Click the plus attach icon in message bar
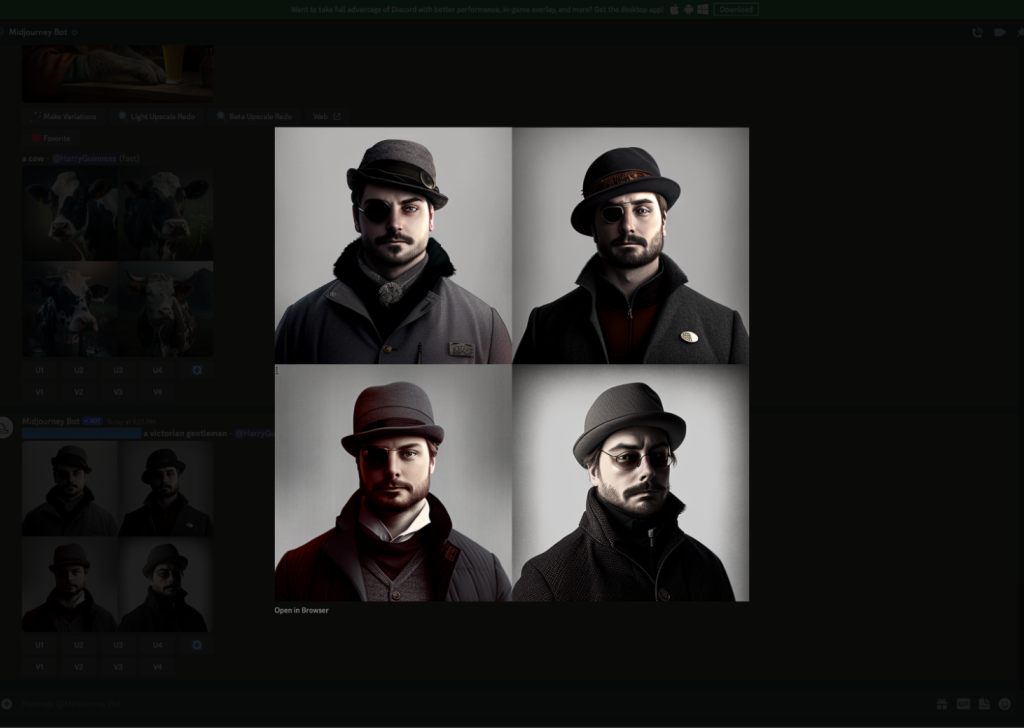The width and height of the screenshot is (1024, 728). 7,704
